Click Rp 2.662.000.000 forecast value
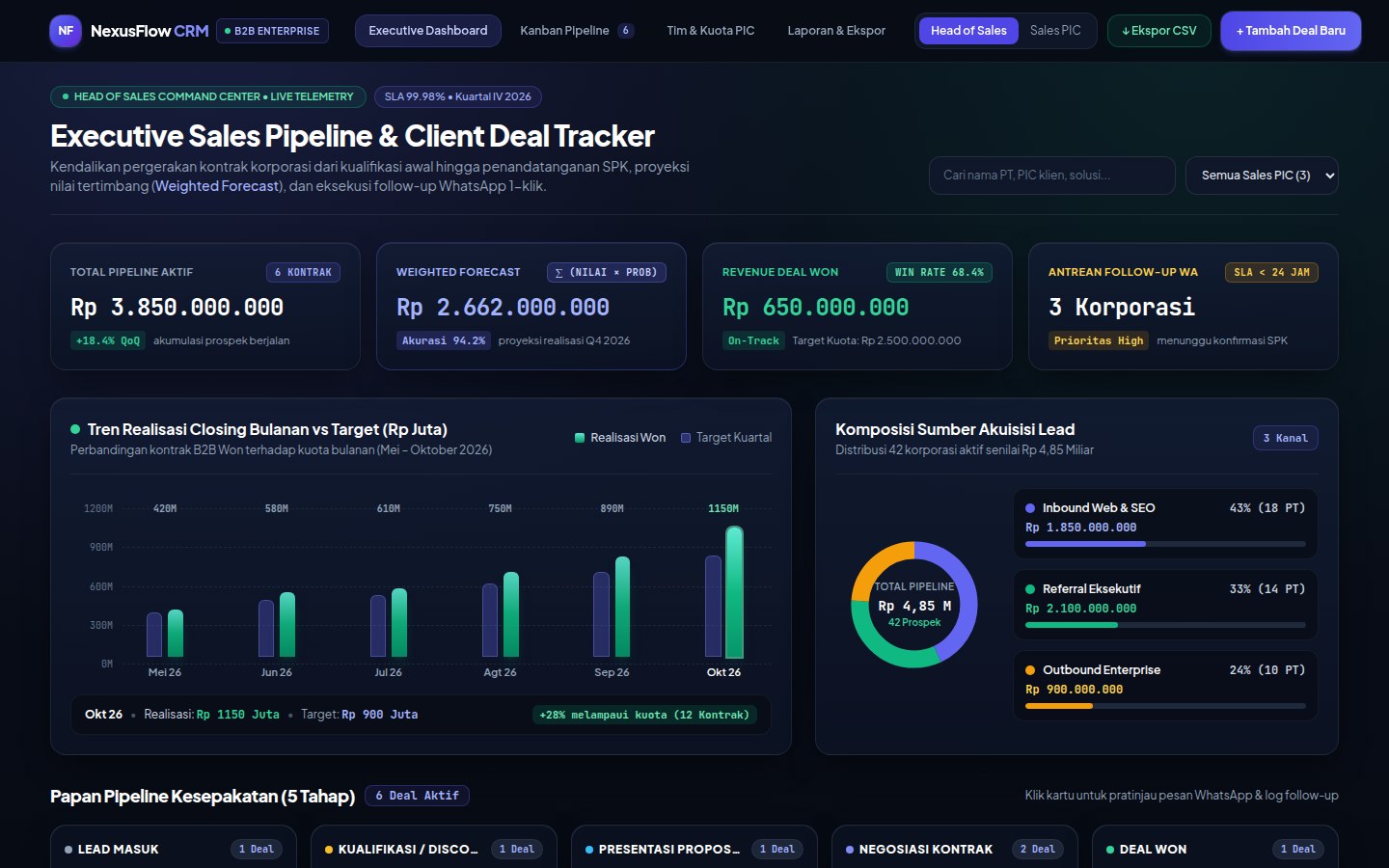This screenshot has height=868, width=1389. (x=503, y=308)
